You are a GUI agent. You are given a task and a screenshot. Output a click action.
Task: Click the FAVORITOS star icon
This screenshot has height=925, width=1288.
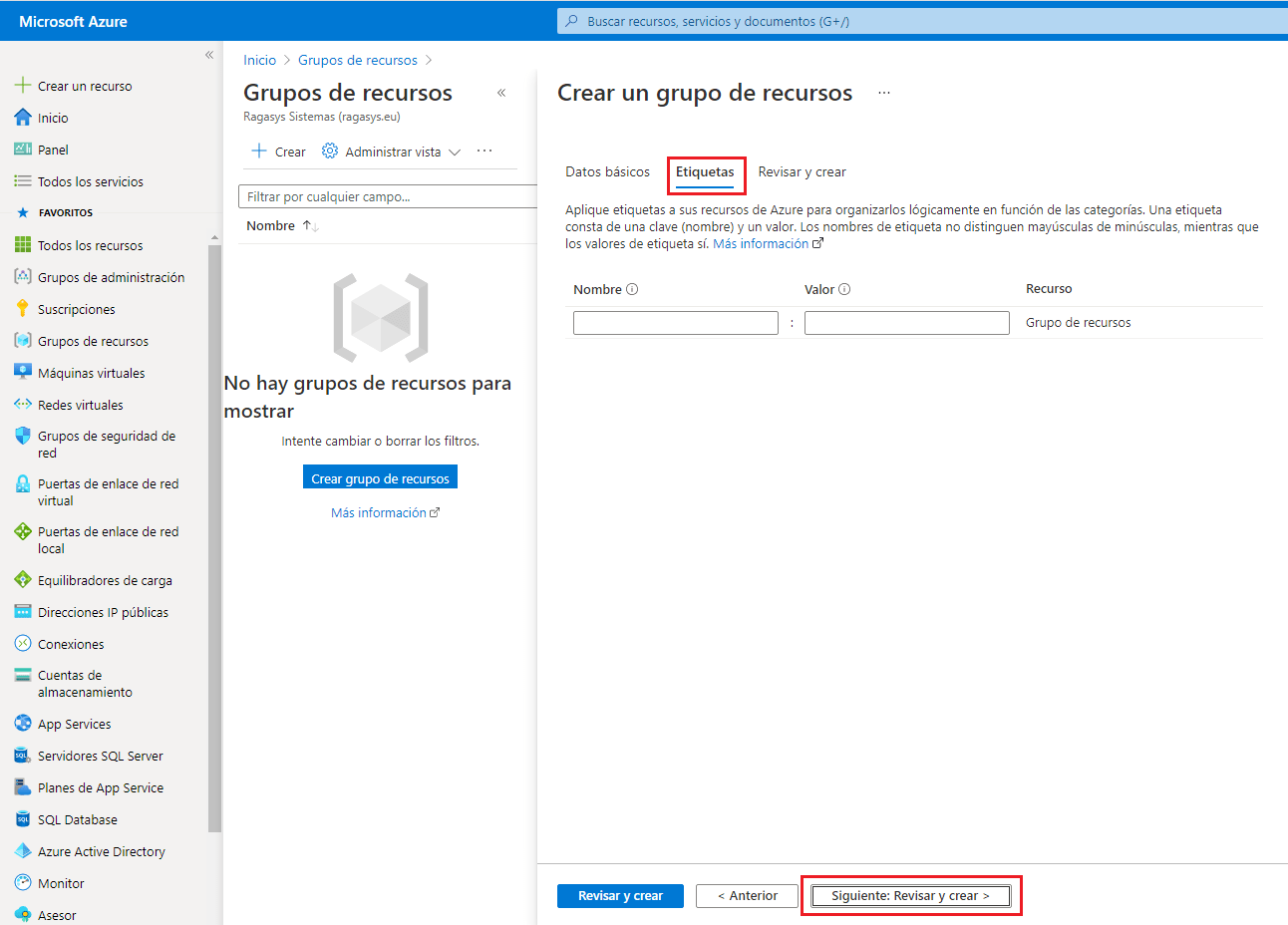tap(23, 212)
